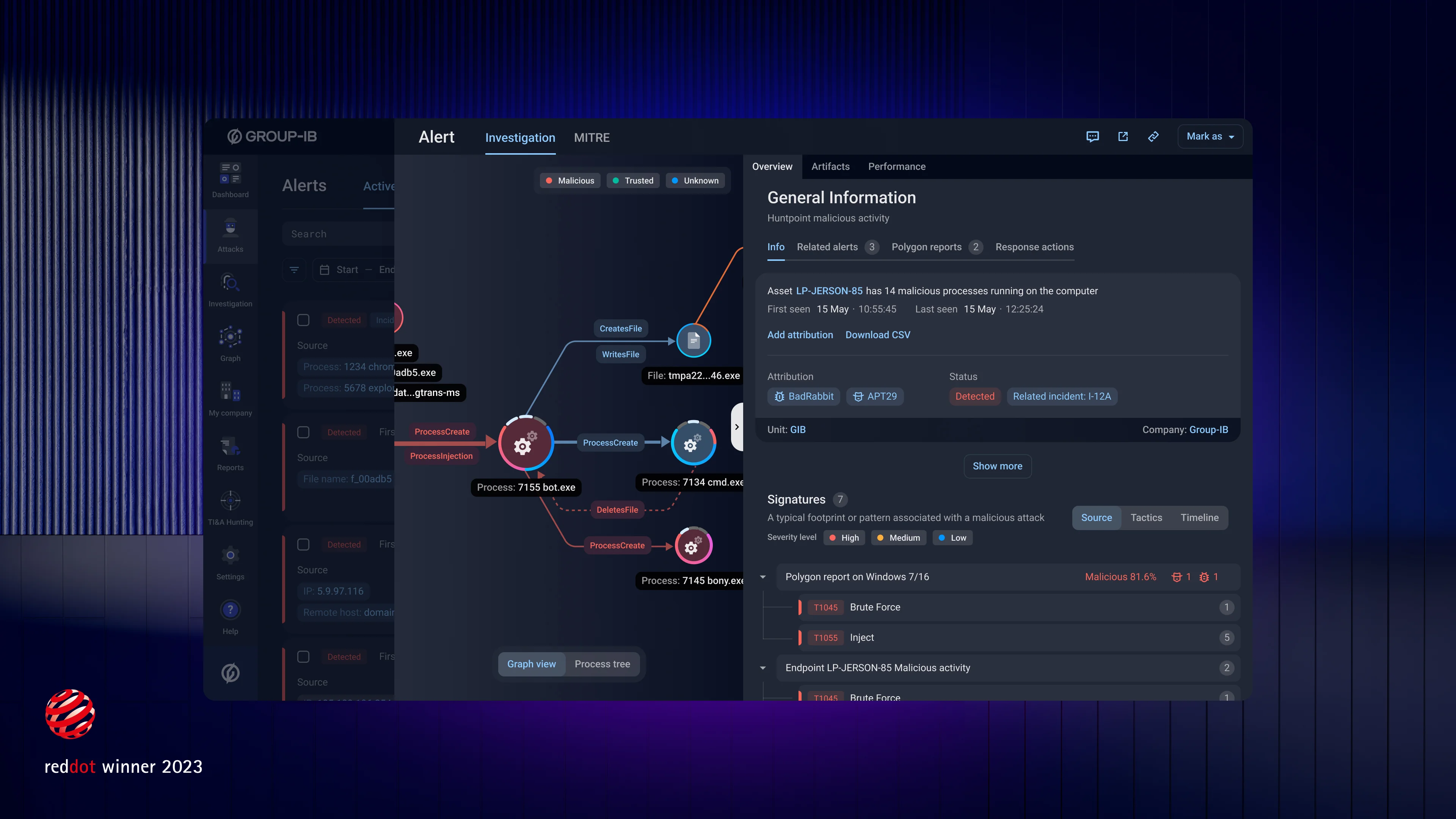Viewport: 1456px width, 819px height.
Task: Toggle the Unknown graph filter
Action: click(695, 181)
